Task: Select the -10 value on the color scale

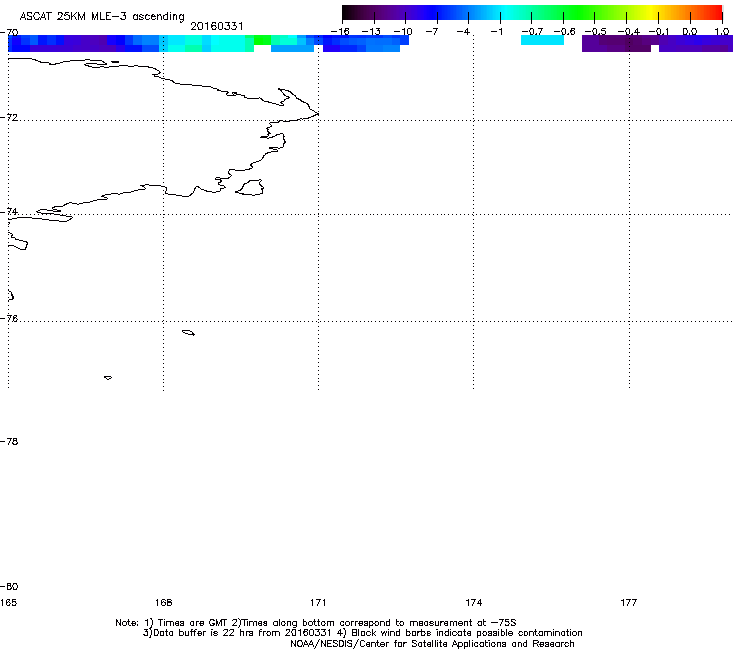Action: [403, 32]
